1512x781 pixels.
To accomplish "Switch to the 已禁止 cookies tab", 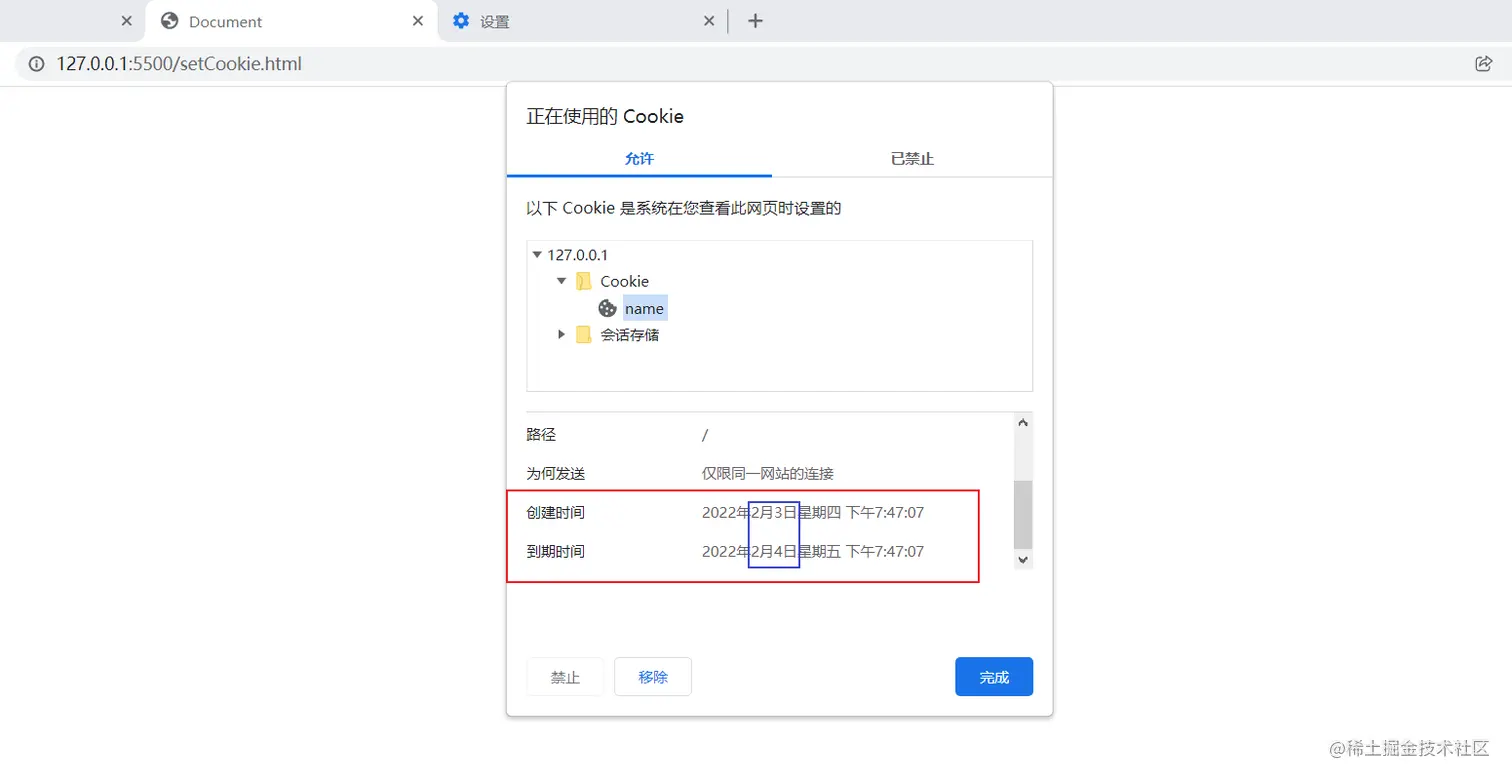I will (911, 158).
